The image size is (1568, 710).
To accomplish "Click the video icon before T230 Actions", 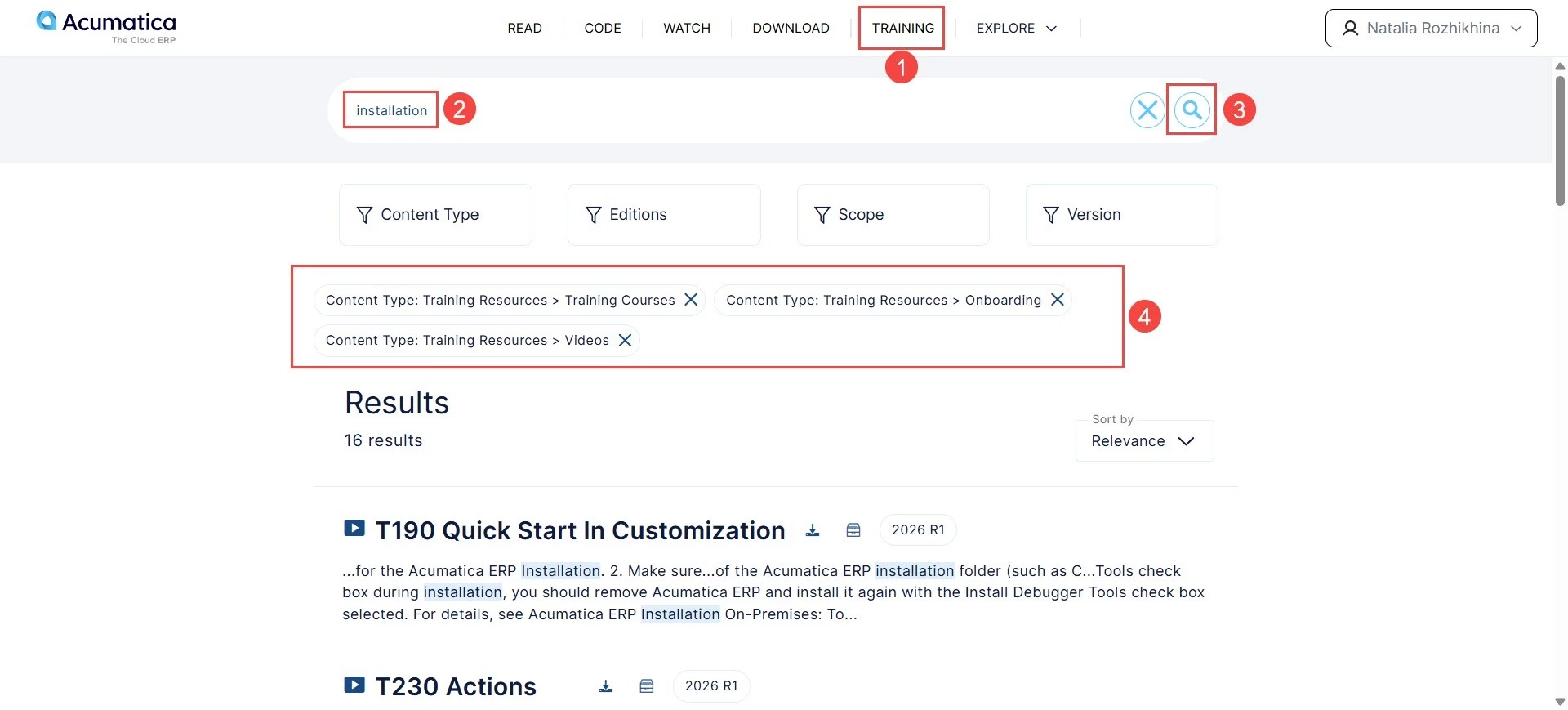I will (354, 685).
